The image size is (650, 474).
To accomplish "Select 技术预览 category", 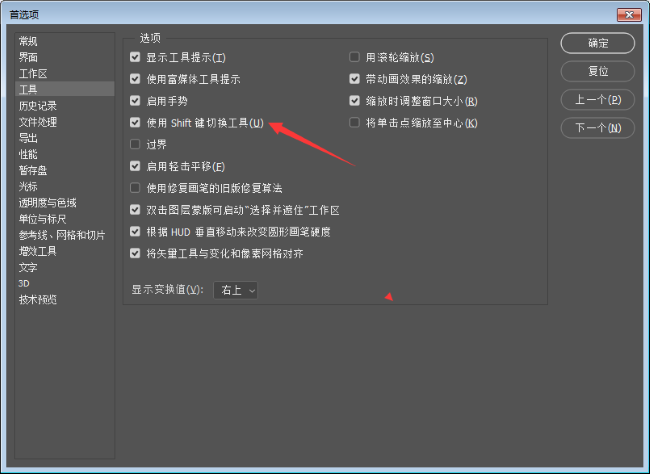I will (38, 299).
